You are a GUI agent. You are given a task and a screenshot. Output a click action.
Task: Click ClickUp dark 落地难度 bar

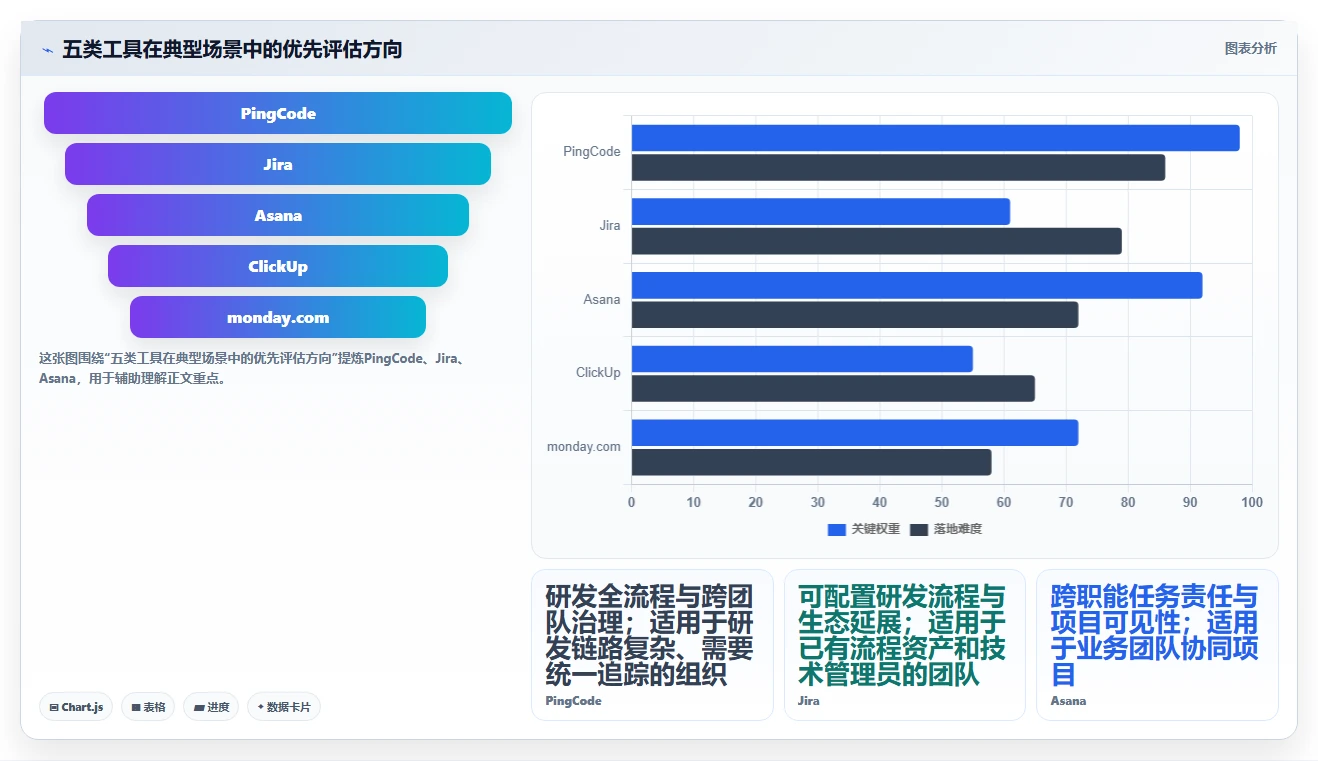[833, 388]
